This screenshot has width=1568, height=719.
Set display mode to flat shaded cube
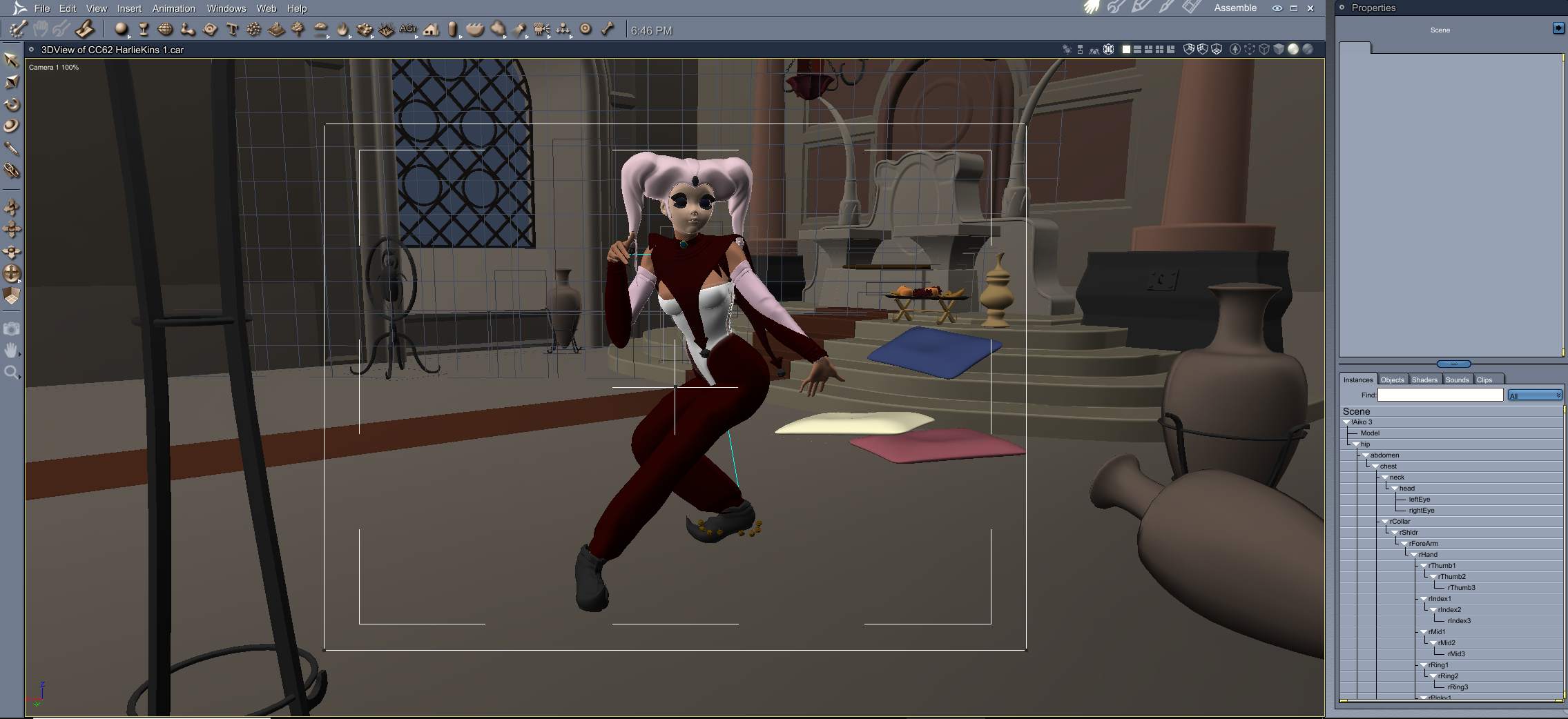pos(1279,49)
